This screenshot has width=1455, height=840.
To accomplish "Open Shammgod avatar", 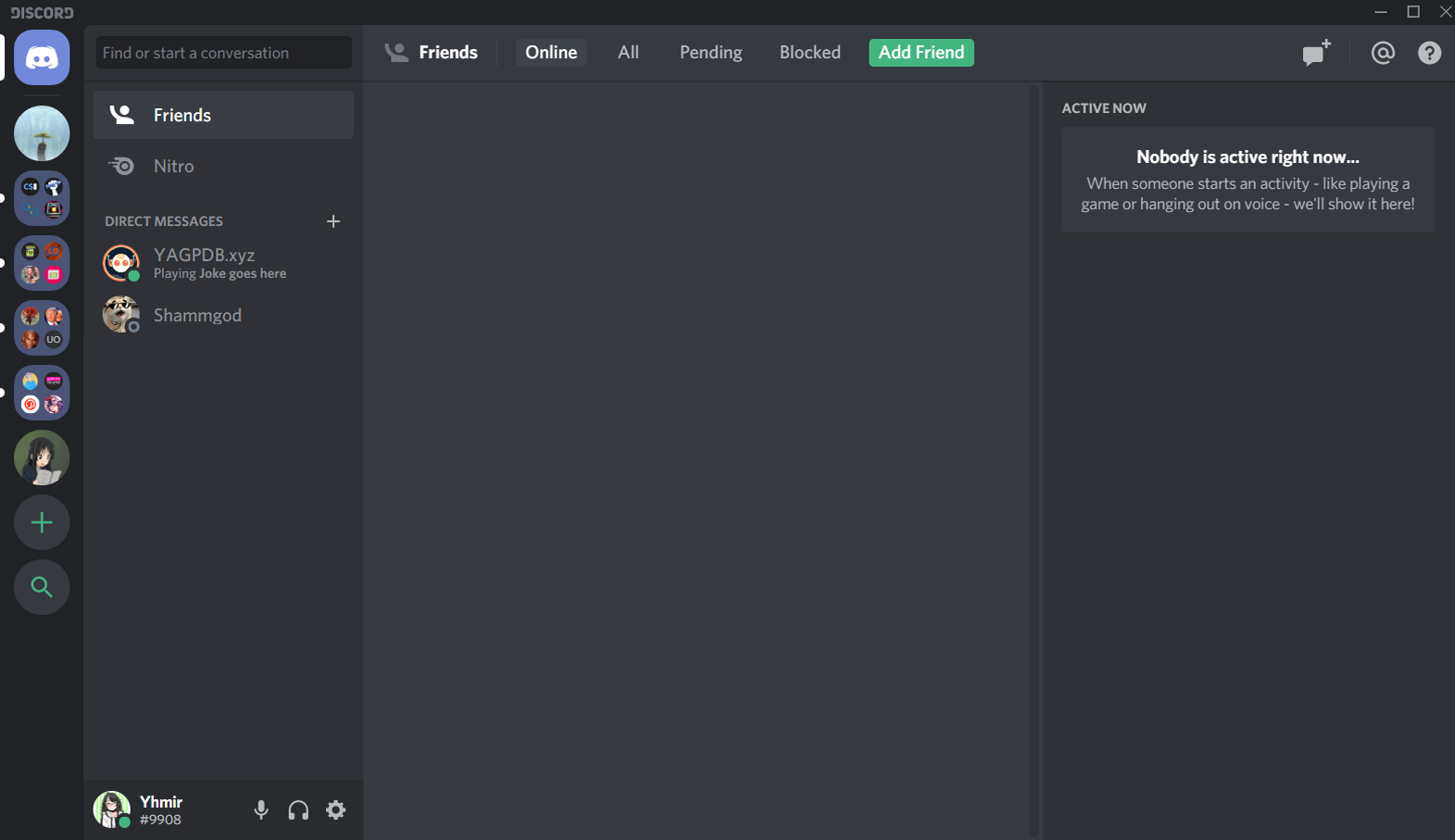I will pos(121,315).
